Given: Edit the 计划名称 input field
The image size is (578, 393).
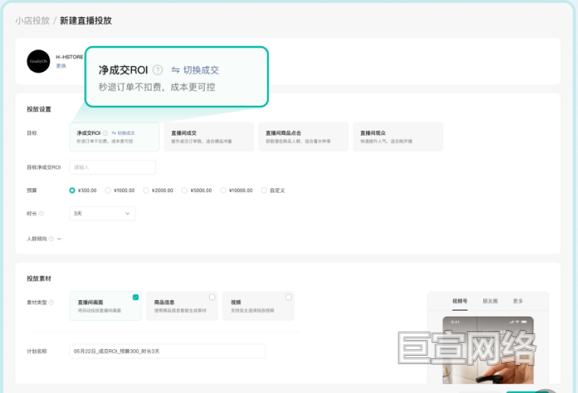Looking at the screenshot, I should [167, 351].
